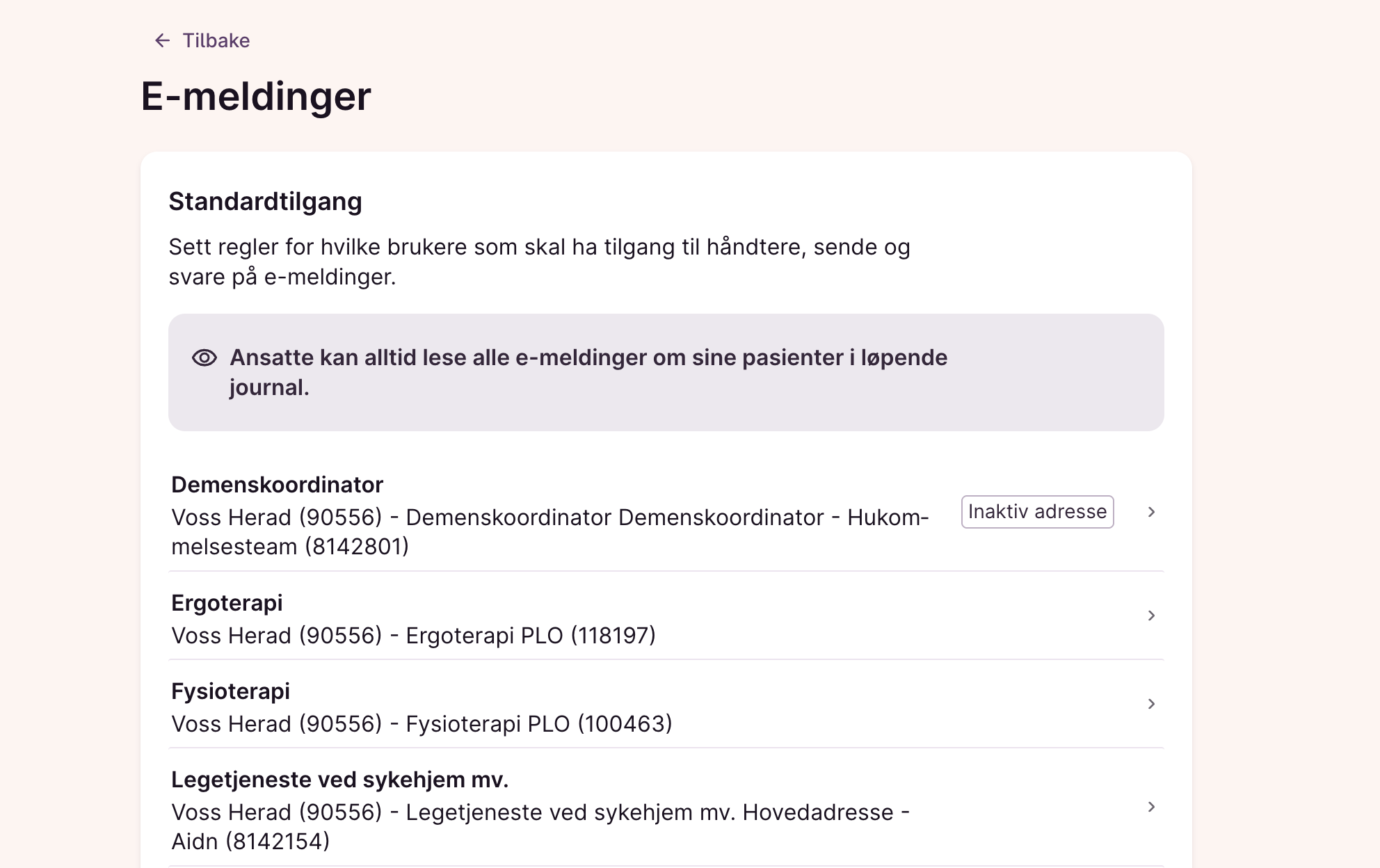
Task: Select the Demenskoordinator heading
Action: coord(277,485)
